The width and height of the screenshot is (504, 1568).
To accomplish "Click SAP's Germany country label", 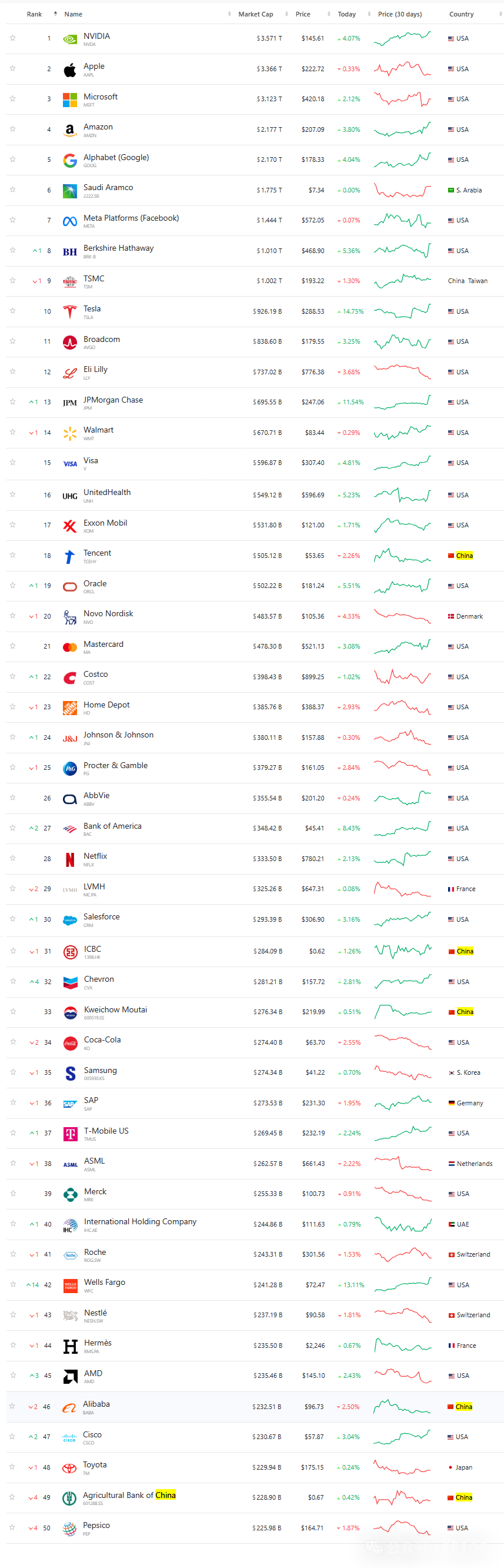I will (466, 1103).
